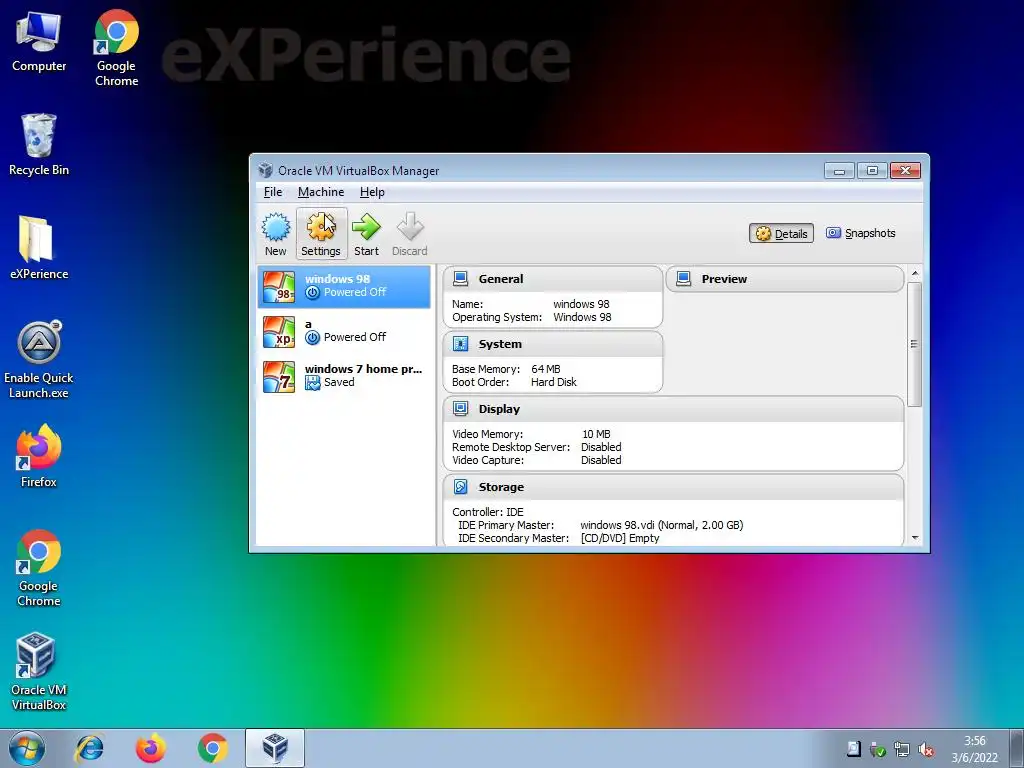Click the Storage section disk icon
The height and width of the screenshot is (768, 1024).
tap(460, 487)
